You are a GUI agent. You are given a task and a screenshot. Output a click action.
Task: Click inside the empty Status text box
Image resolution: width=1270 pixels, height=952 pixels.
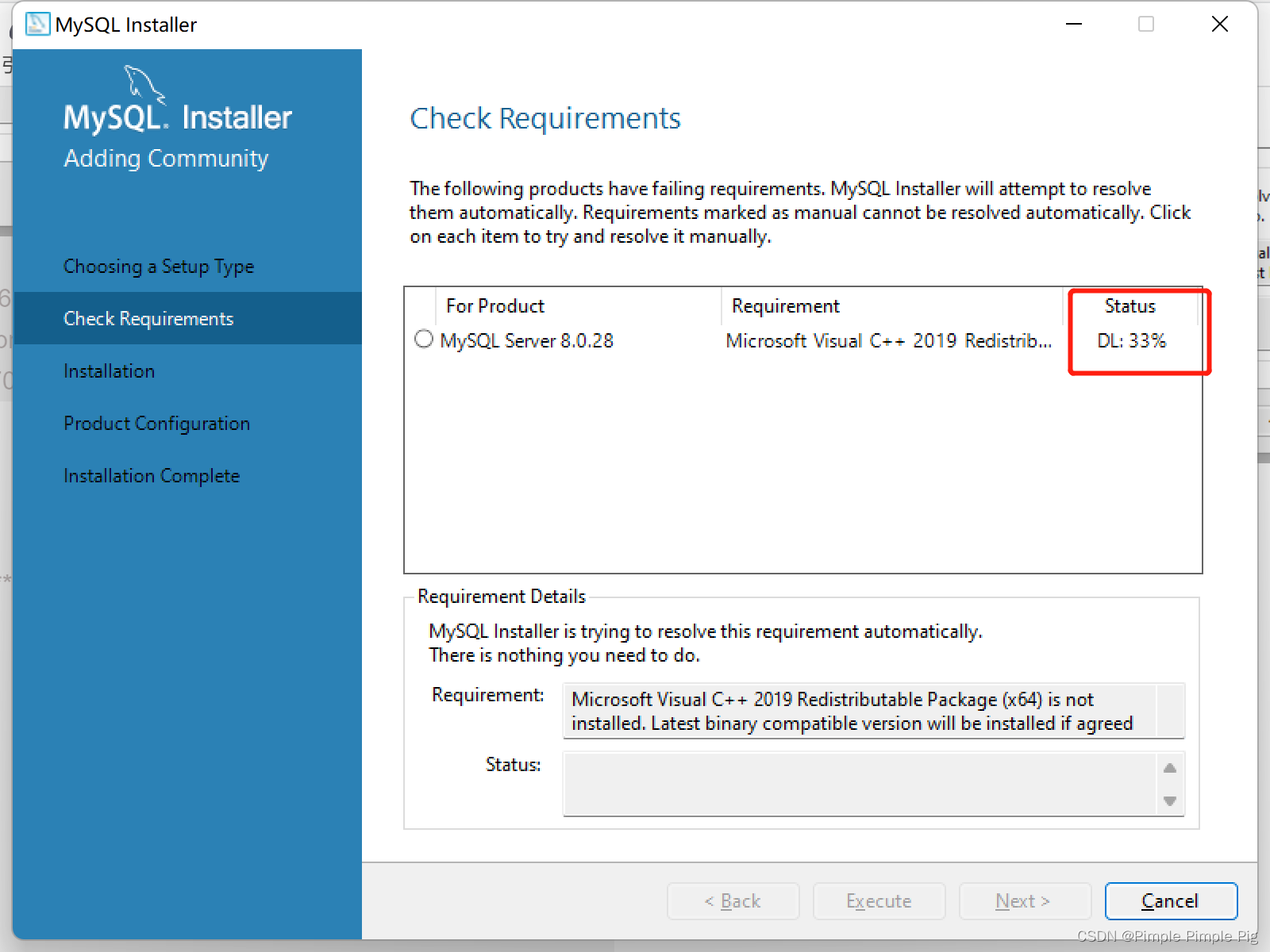(860, 784)
